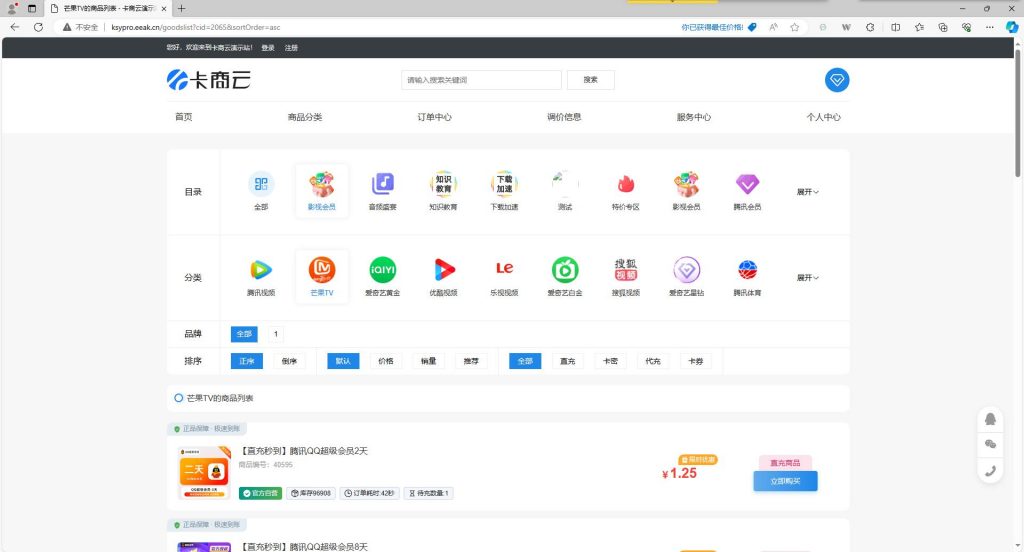The image size is (1024, 552).
Task: Expand the 目录 row with 展开
Action: [x=807, y=192]
